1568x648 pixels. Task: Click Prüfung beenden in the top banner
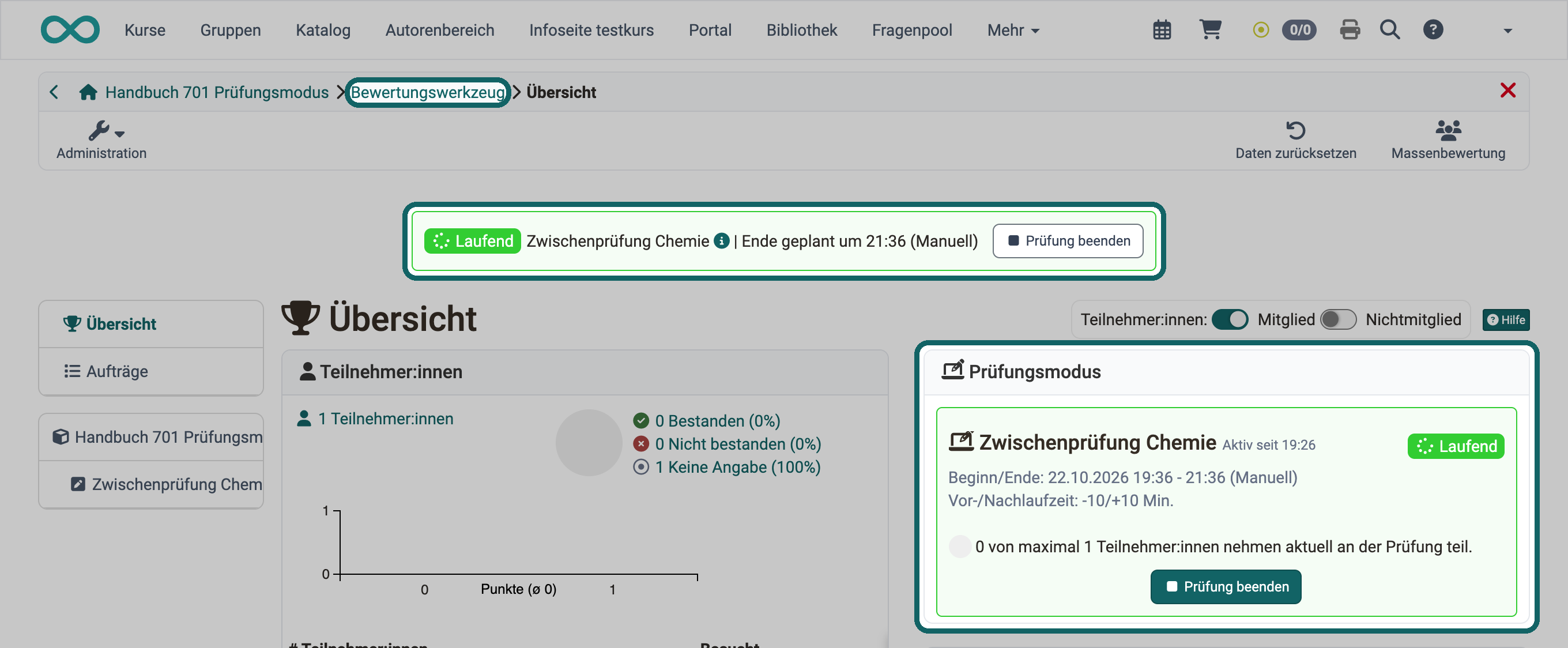point(1068,240)
